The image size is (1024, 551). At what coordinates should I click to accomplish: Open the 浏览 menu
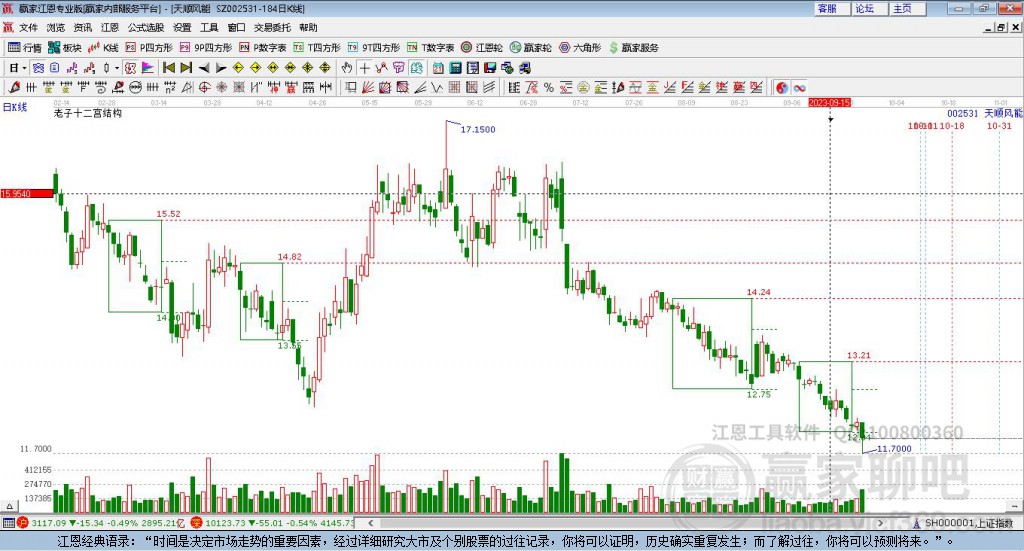(x=56, y=27)
